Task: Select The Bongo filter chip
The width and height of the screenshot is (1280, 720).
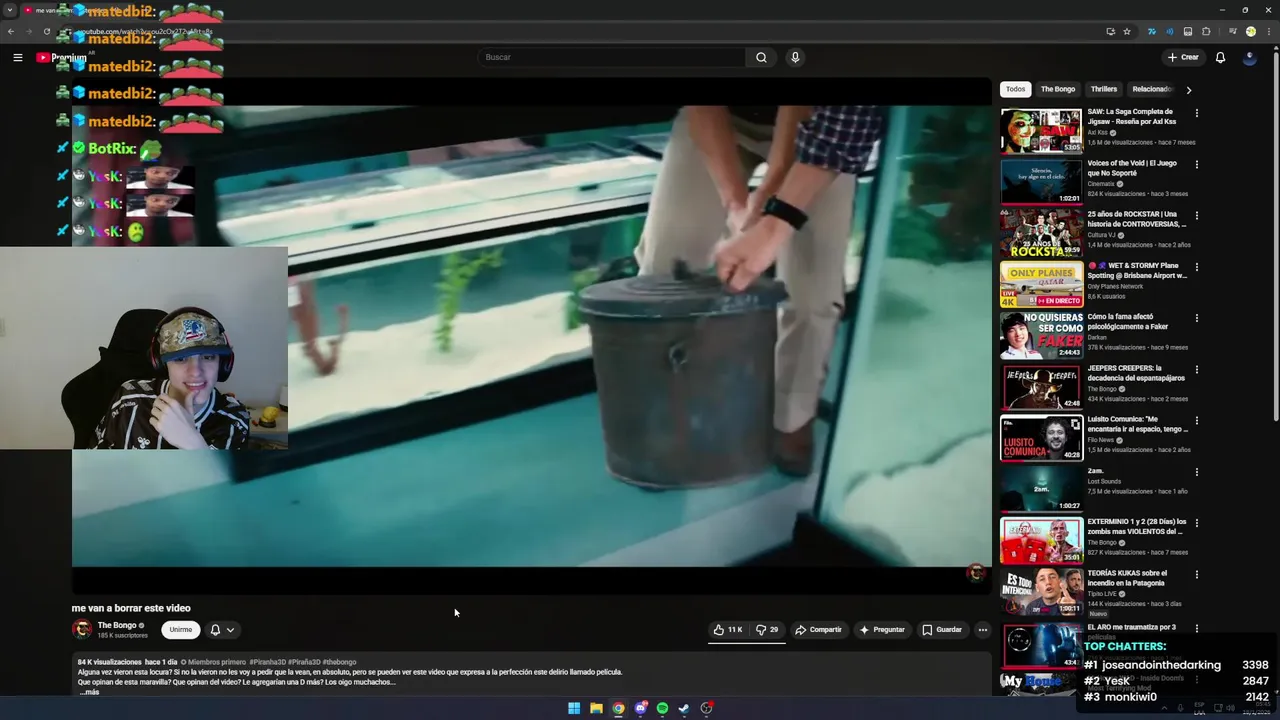Action: tap(1058, 89)
